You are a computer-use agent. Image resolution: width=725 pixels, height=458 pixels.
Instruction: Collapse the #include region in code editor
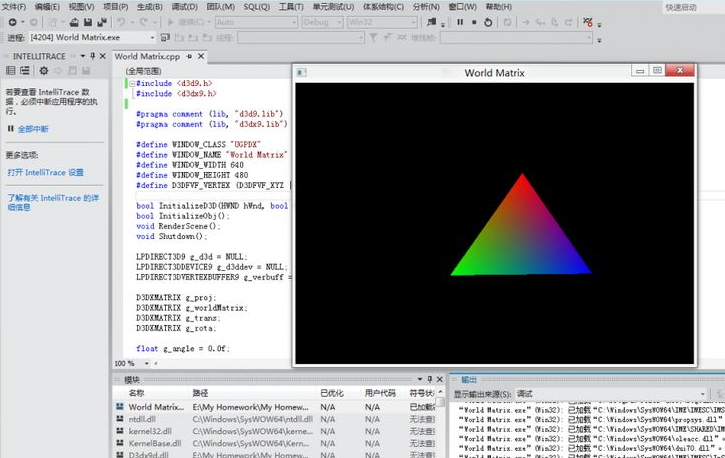131,84
